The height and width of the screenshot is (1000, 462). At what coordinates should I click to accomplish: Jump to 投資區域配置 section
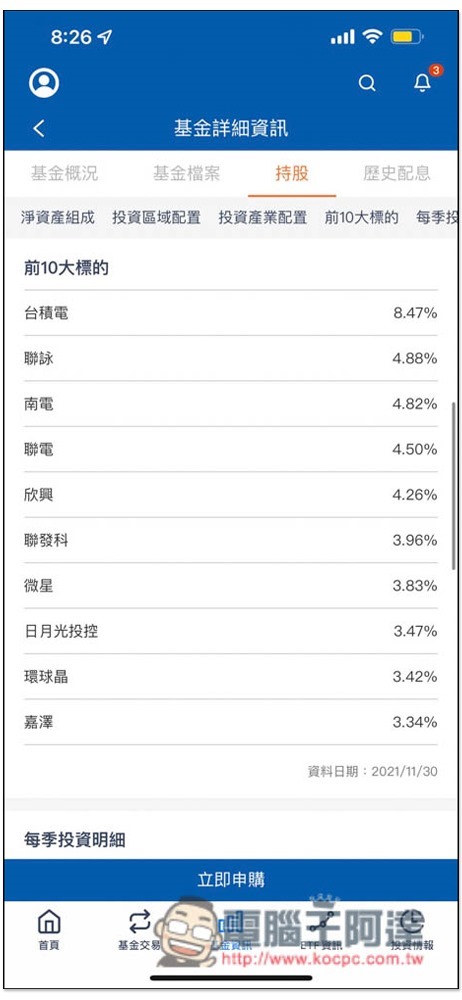(156, 217)
